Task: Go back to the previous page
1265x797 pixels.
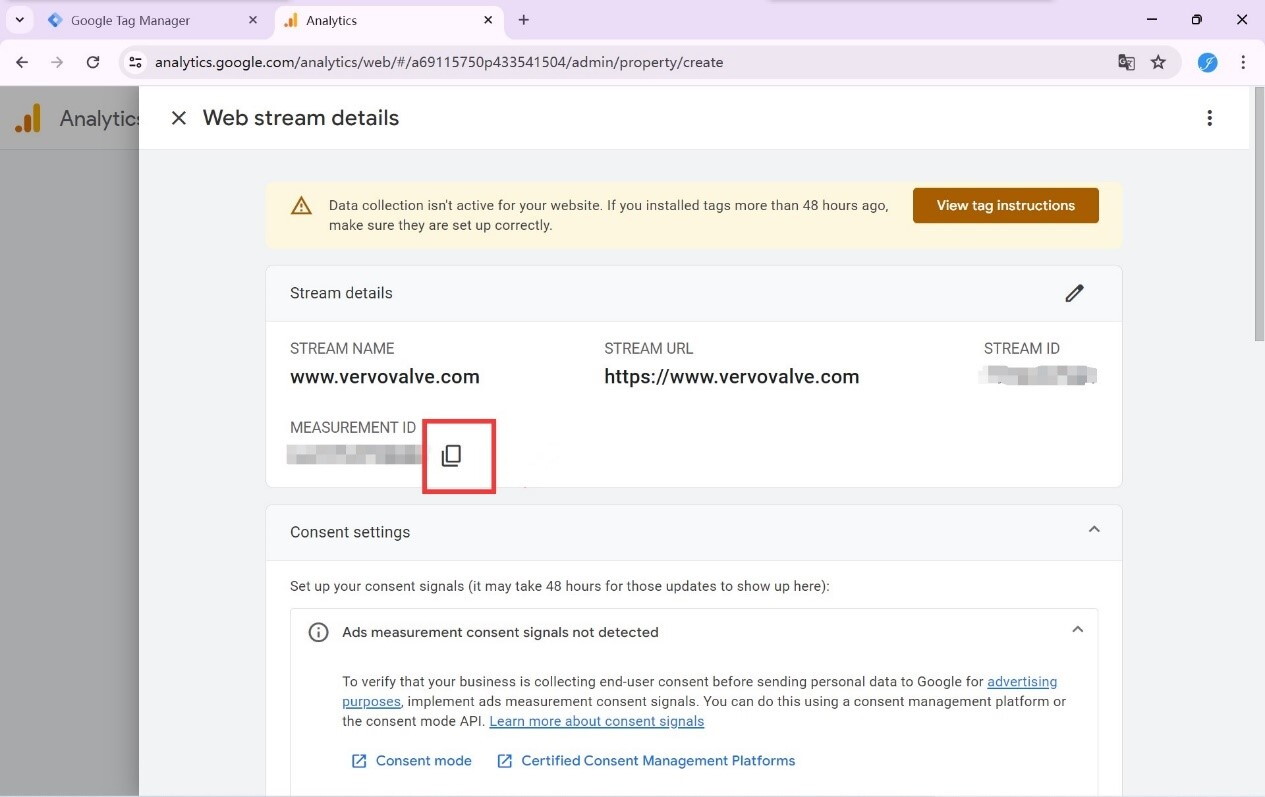Action: [x=22, y=62]
